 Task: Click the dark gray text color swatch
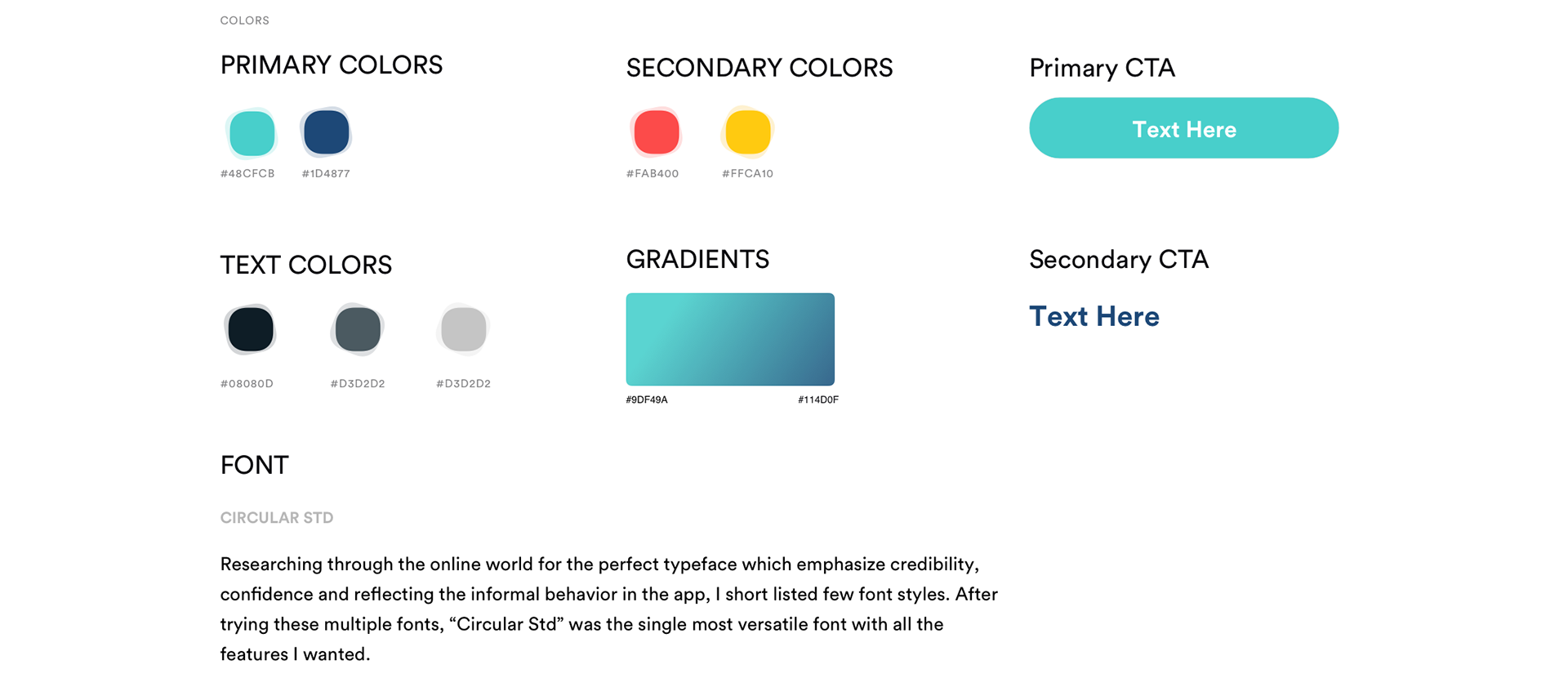pos(358,329)
